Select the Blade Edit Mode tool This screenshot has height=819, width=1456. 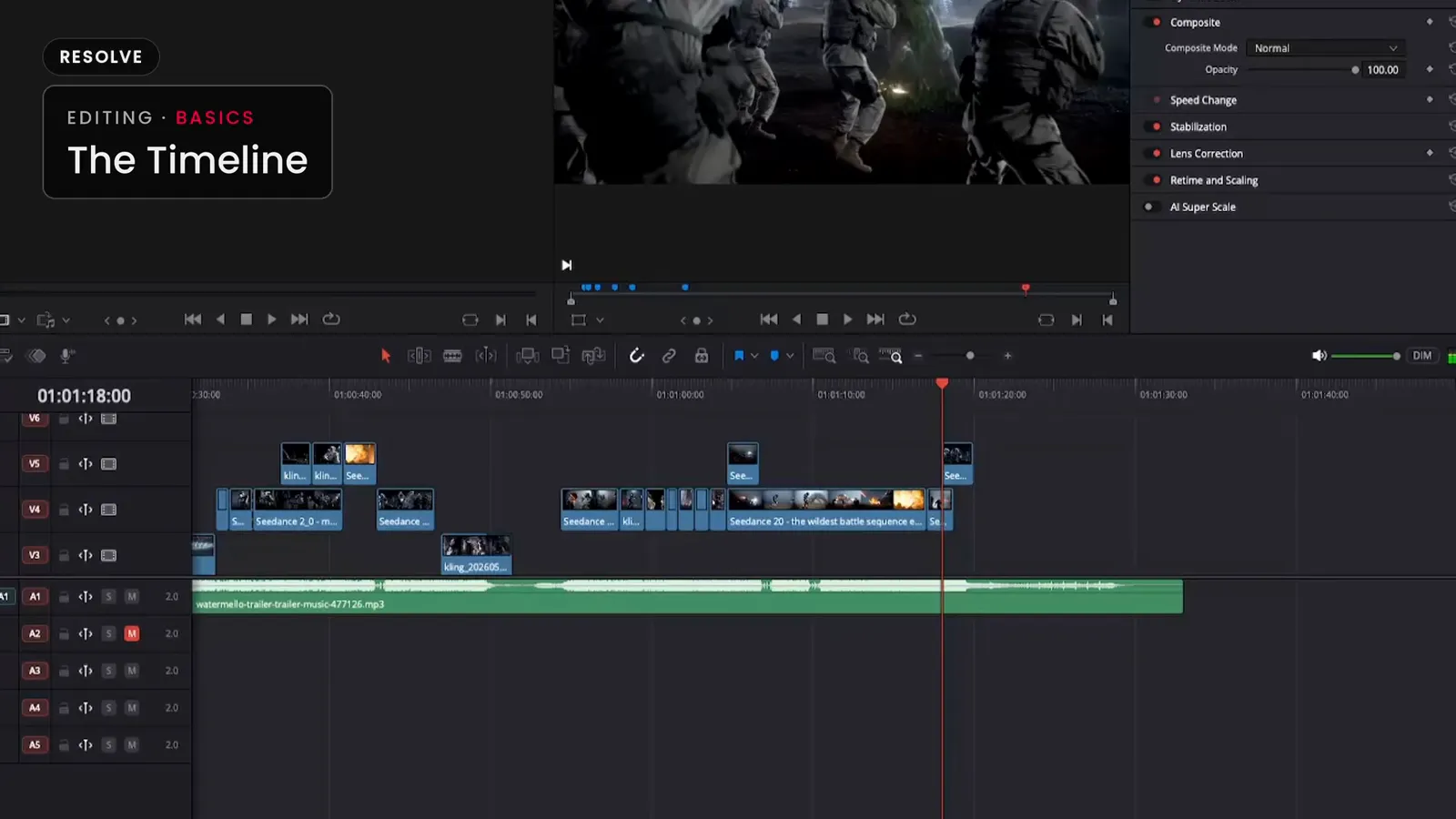tap(452, 356)
